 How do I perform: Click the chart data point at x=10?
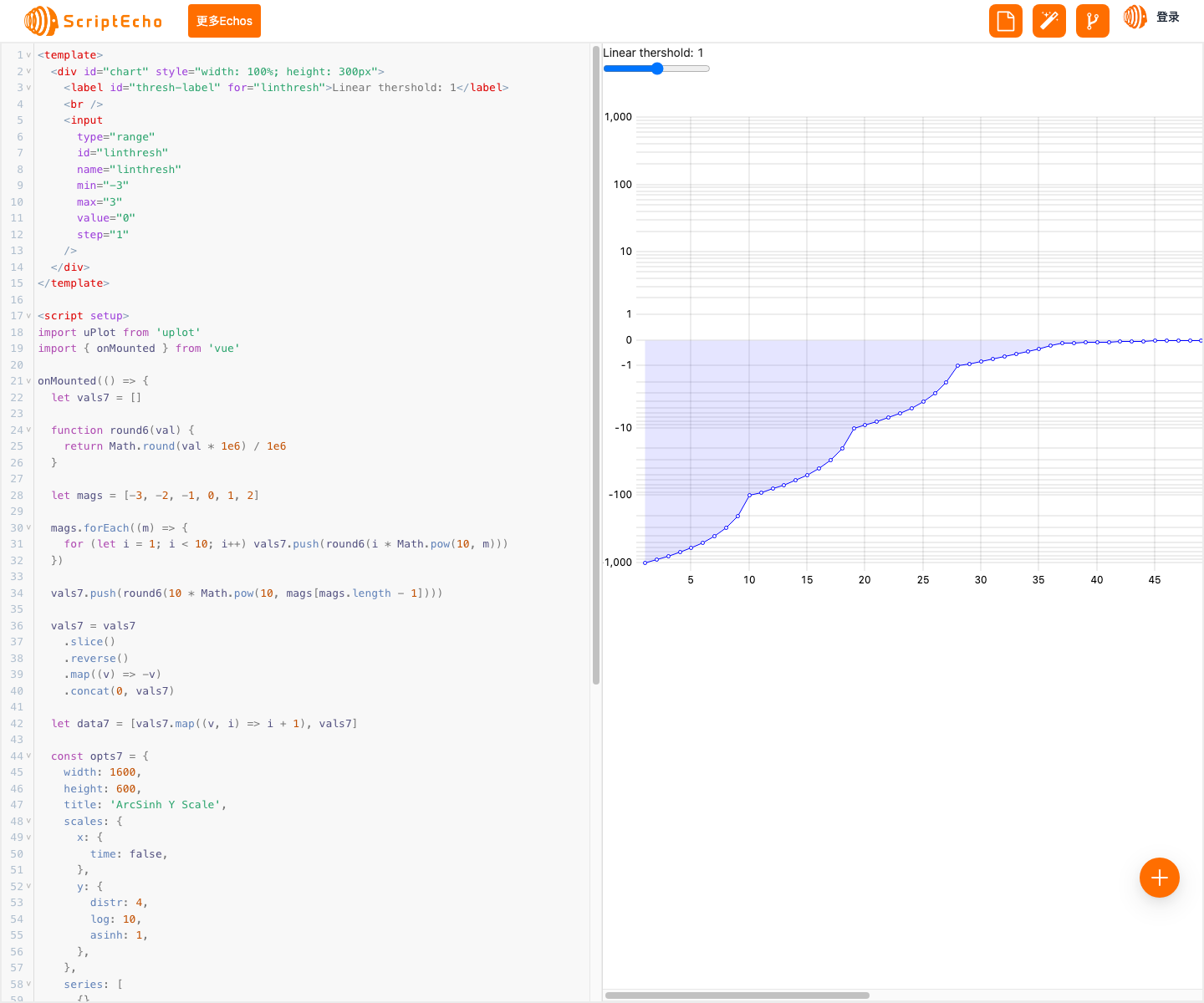click(x=749, y=495)
